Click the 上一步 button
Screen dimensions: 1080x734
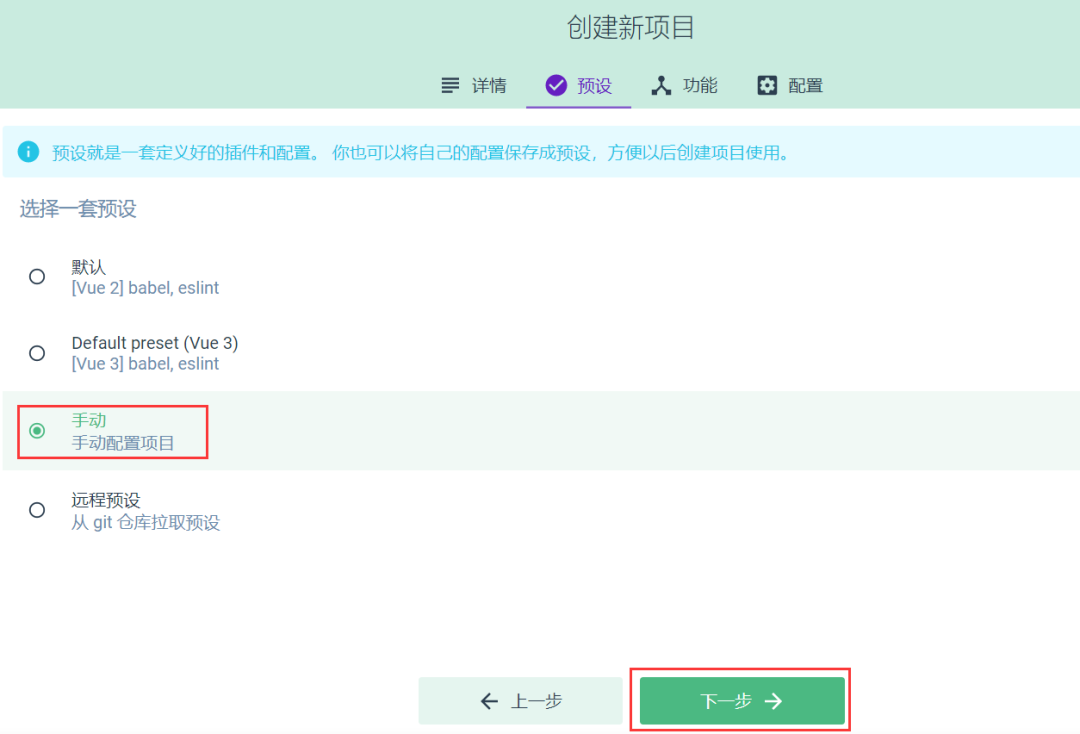point(520,700)
